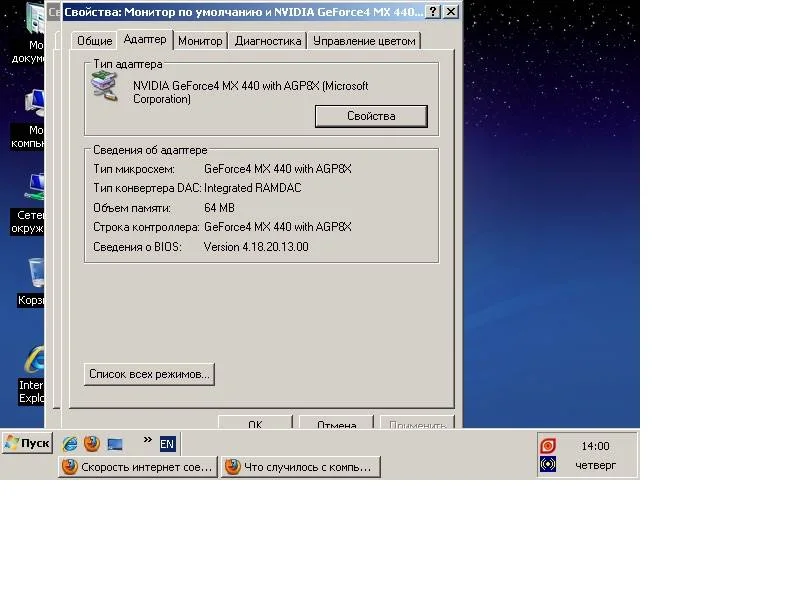Click the adapter card icon
Image resolution: width=800 pixels, height=600 pixels.
pos(105,86)
